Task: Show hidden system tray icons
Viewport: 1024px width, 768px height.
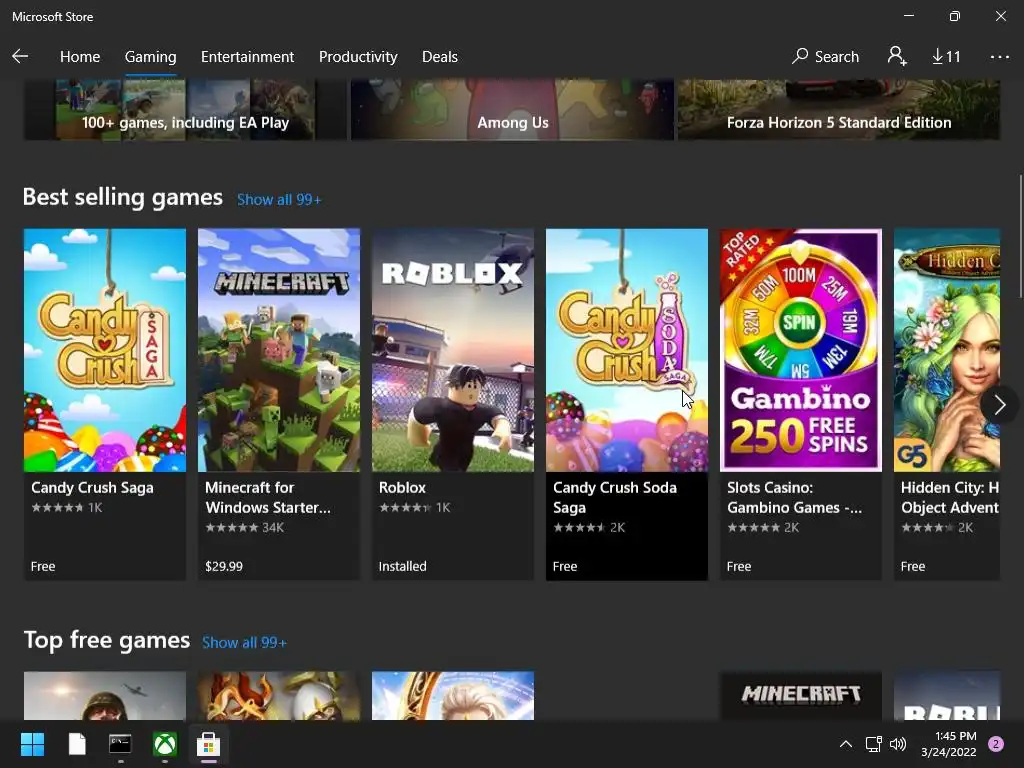Action: tap(846, 744)
